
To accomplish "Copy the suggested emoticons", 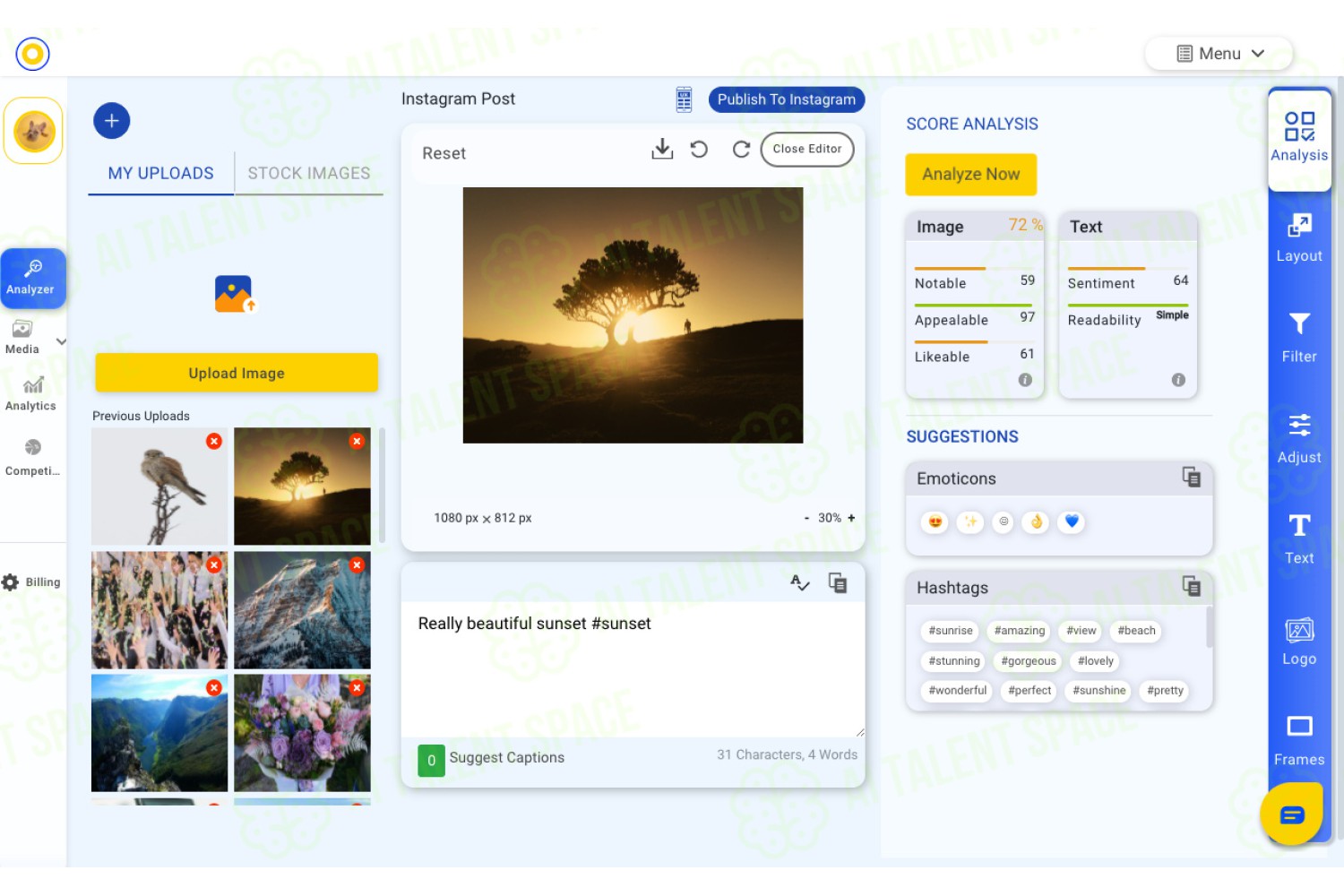I will click(x=1191, y=477).
